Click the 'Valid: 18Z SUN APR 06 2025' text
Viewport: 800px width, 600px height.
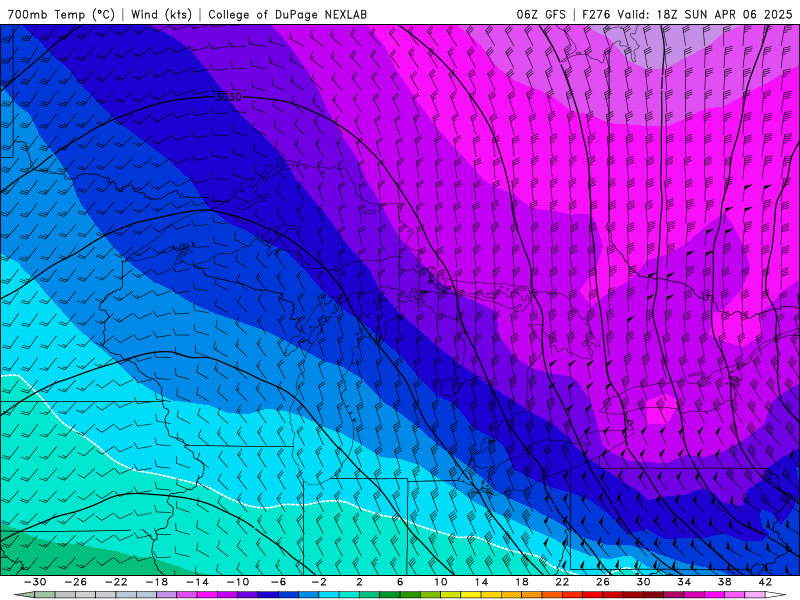[x=705, y=14]
